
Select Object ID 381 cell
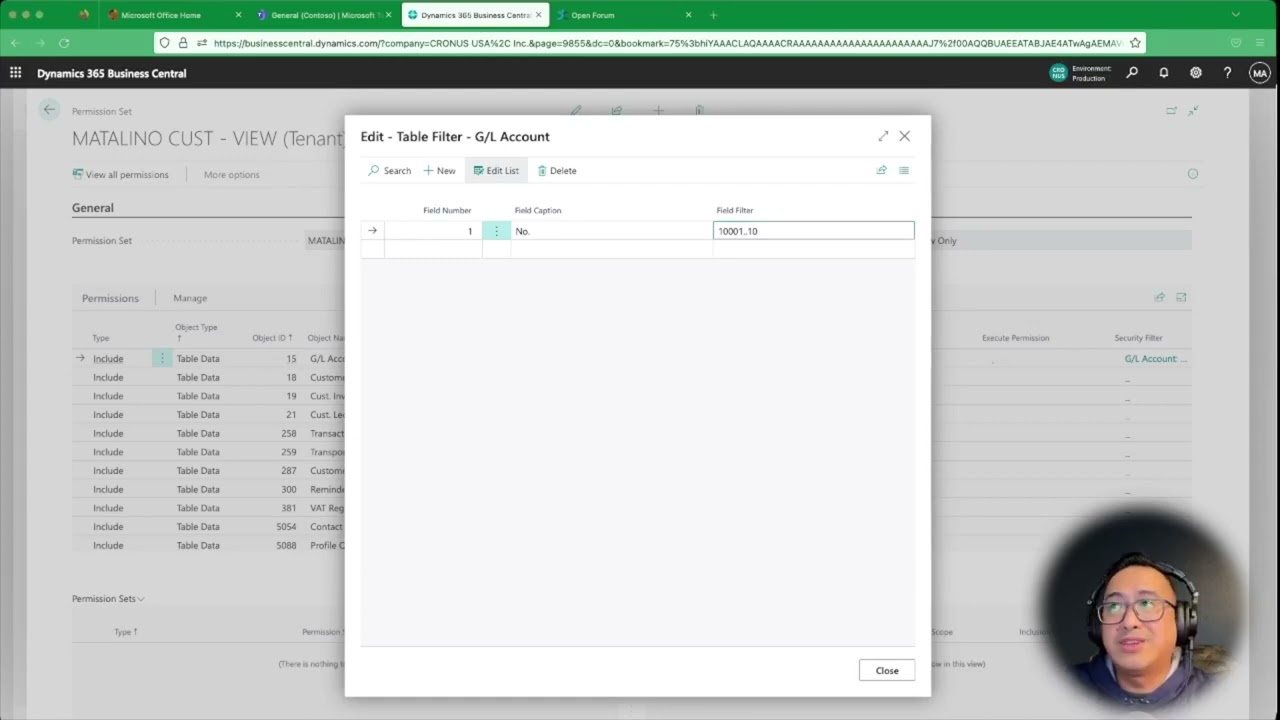(x=288, y=508)
